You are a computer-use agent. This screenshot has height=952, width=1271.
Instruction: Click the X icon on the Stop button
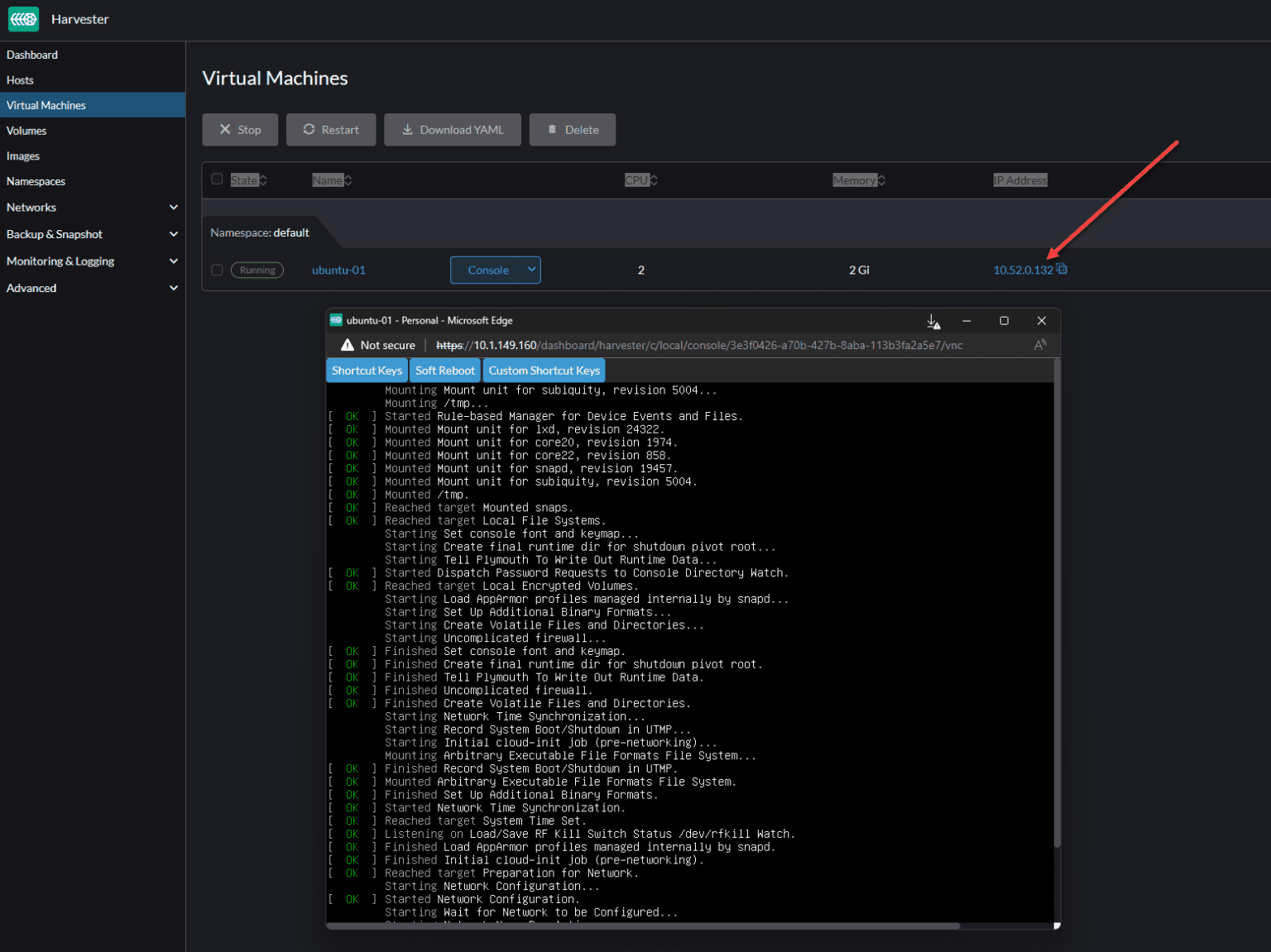pyautogui.click(x=226, y=129)
